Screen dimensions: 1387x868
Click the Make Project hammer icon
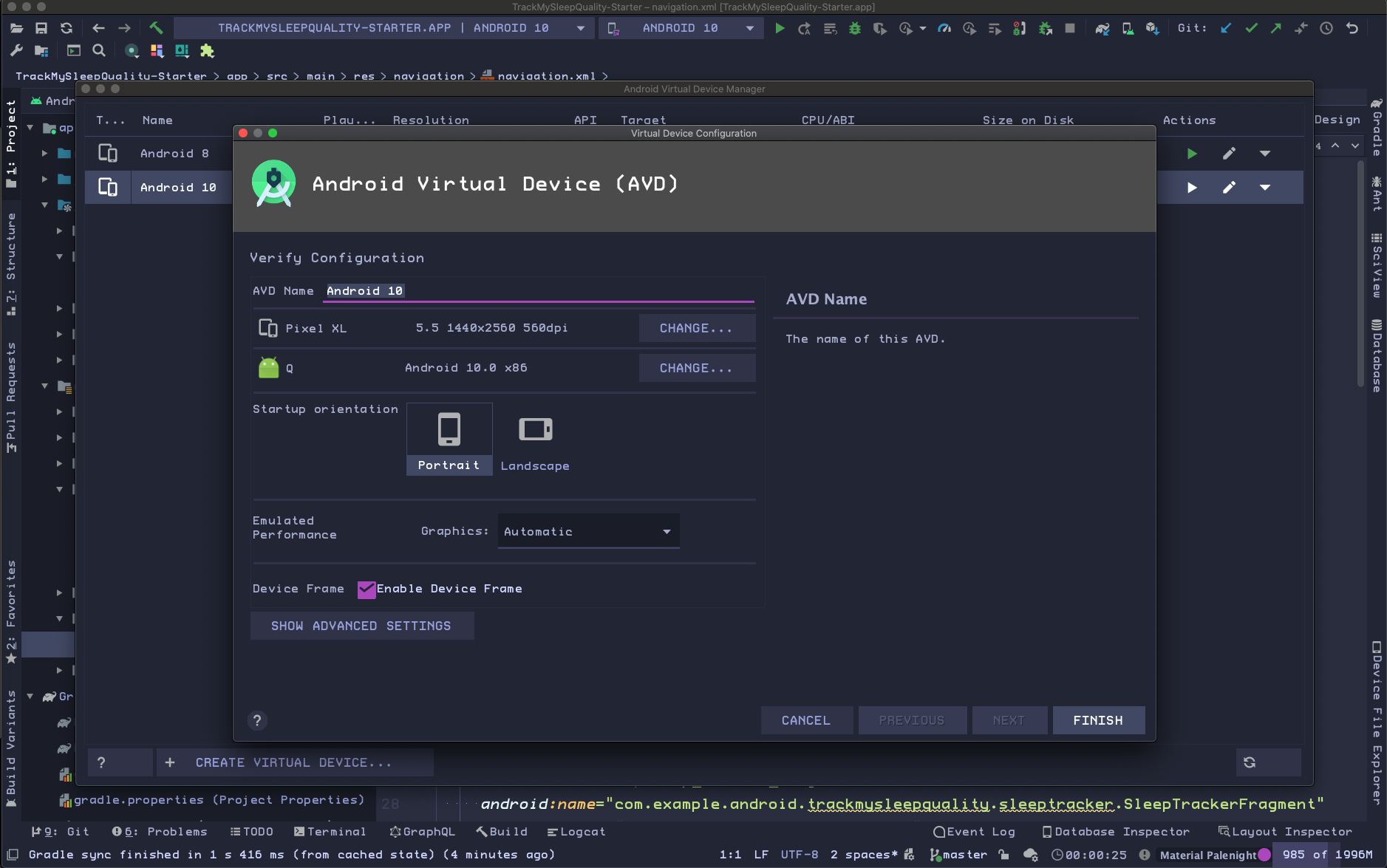[156, 28]
